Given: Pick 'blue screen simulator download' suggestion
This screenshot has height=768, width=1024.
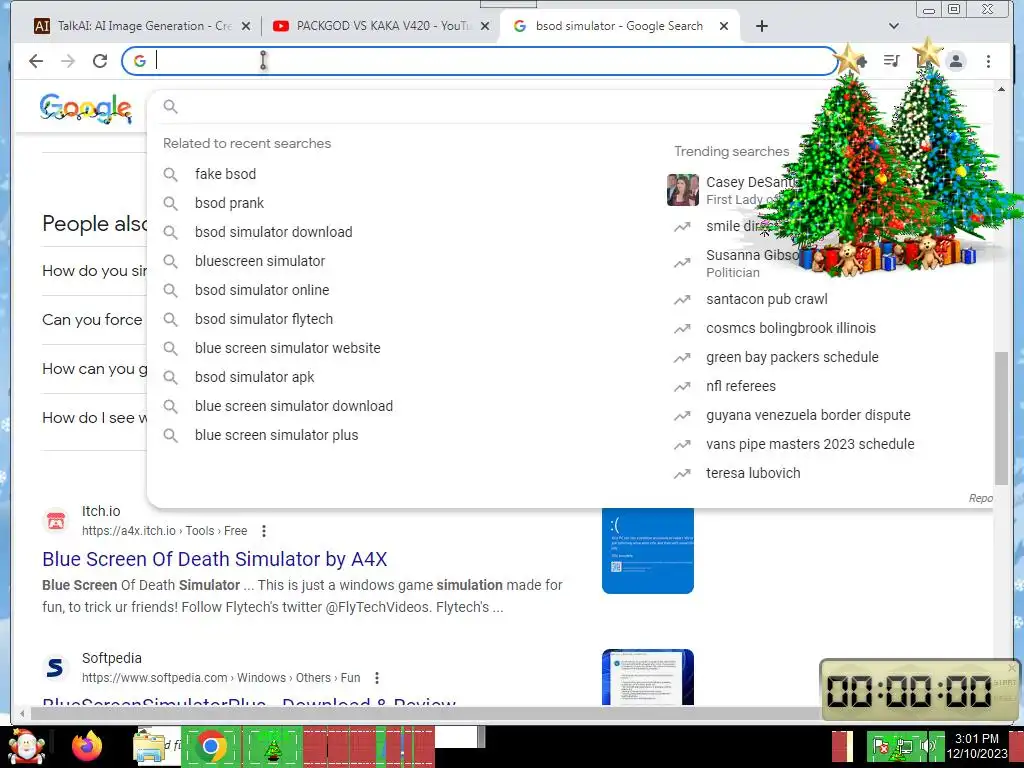Looking at the screenshot, I should tap(294, 406).
